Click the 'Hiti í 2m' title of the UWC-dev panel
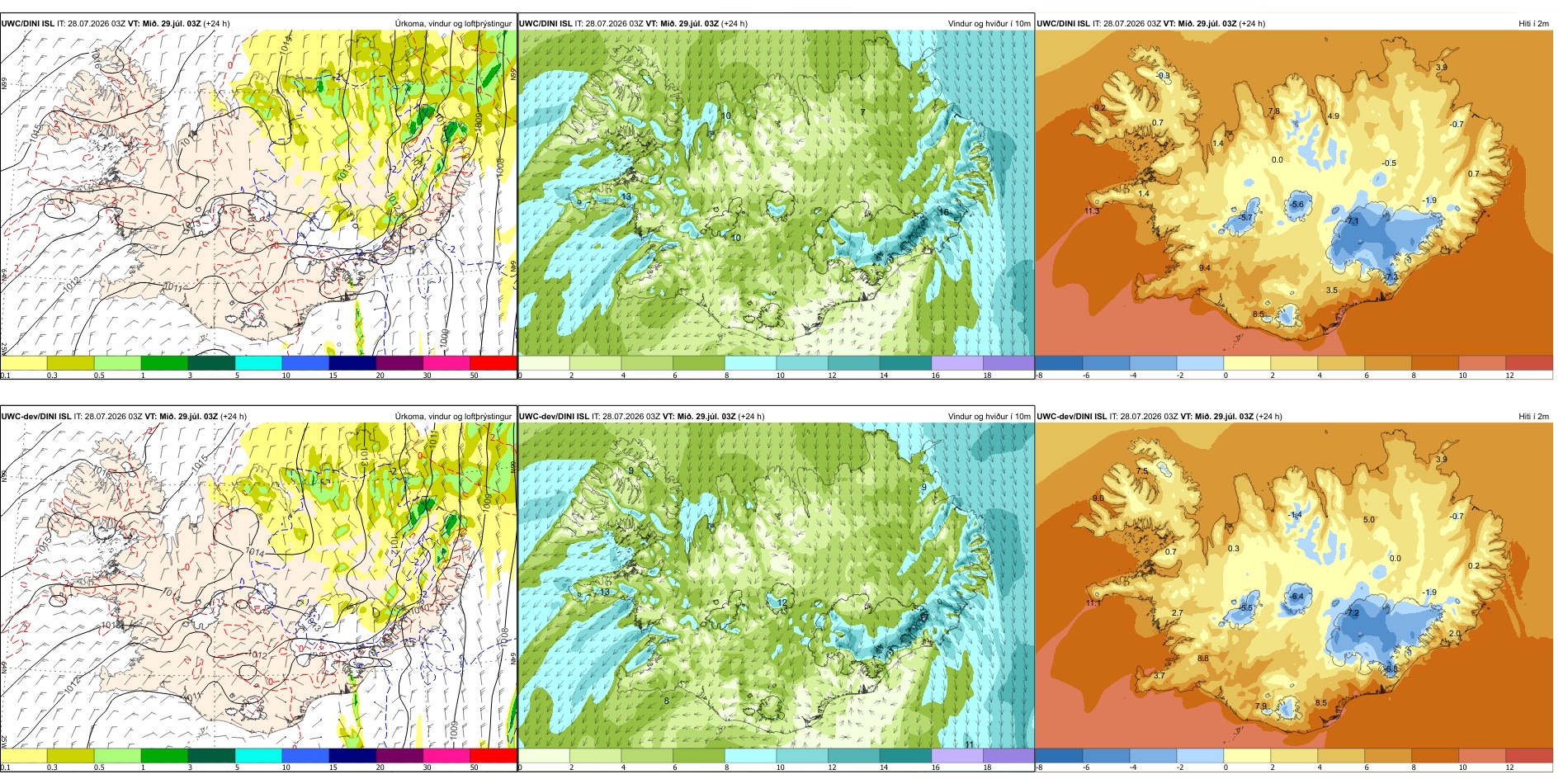The width and height of the screenshot is (1568, 784). (1533, 417)
